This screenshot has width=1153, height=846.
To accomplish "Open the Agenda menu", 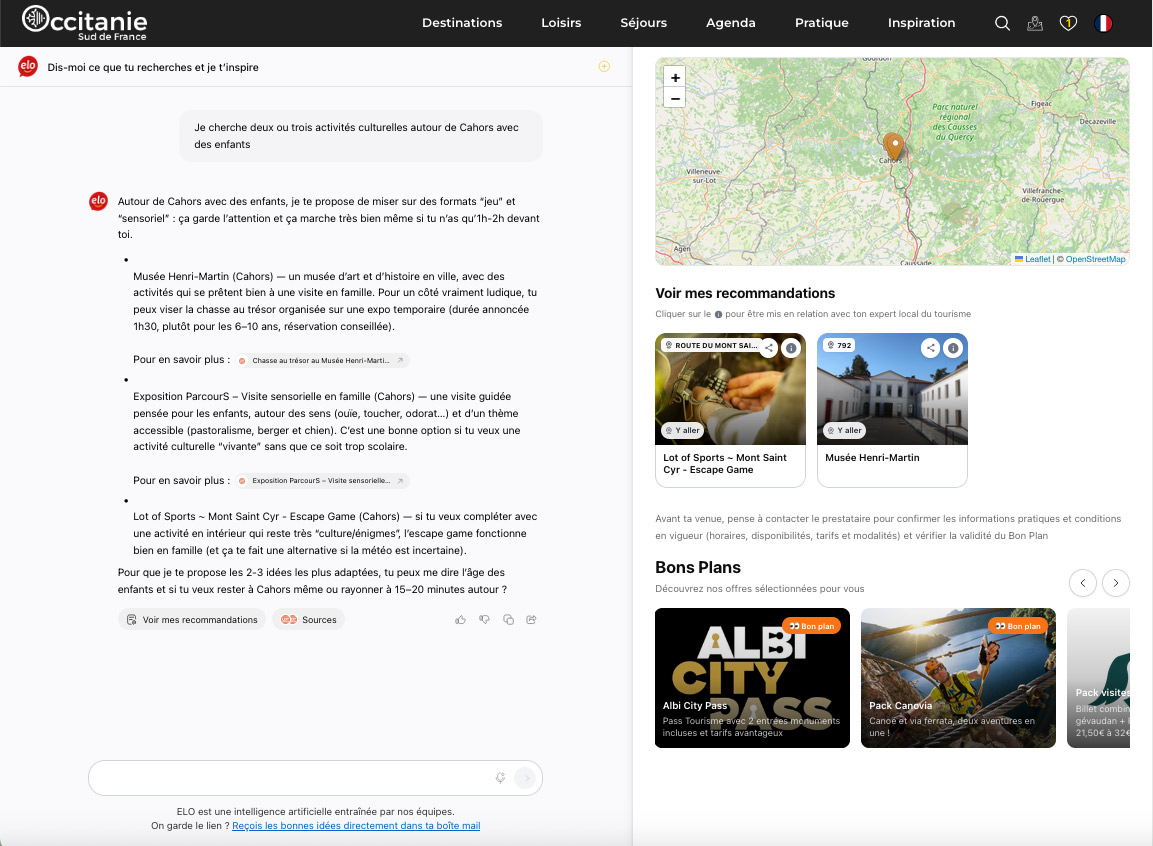I will (x=730, y=23).
